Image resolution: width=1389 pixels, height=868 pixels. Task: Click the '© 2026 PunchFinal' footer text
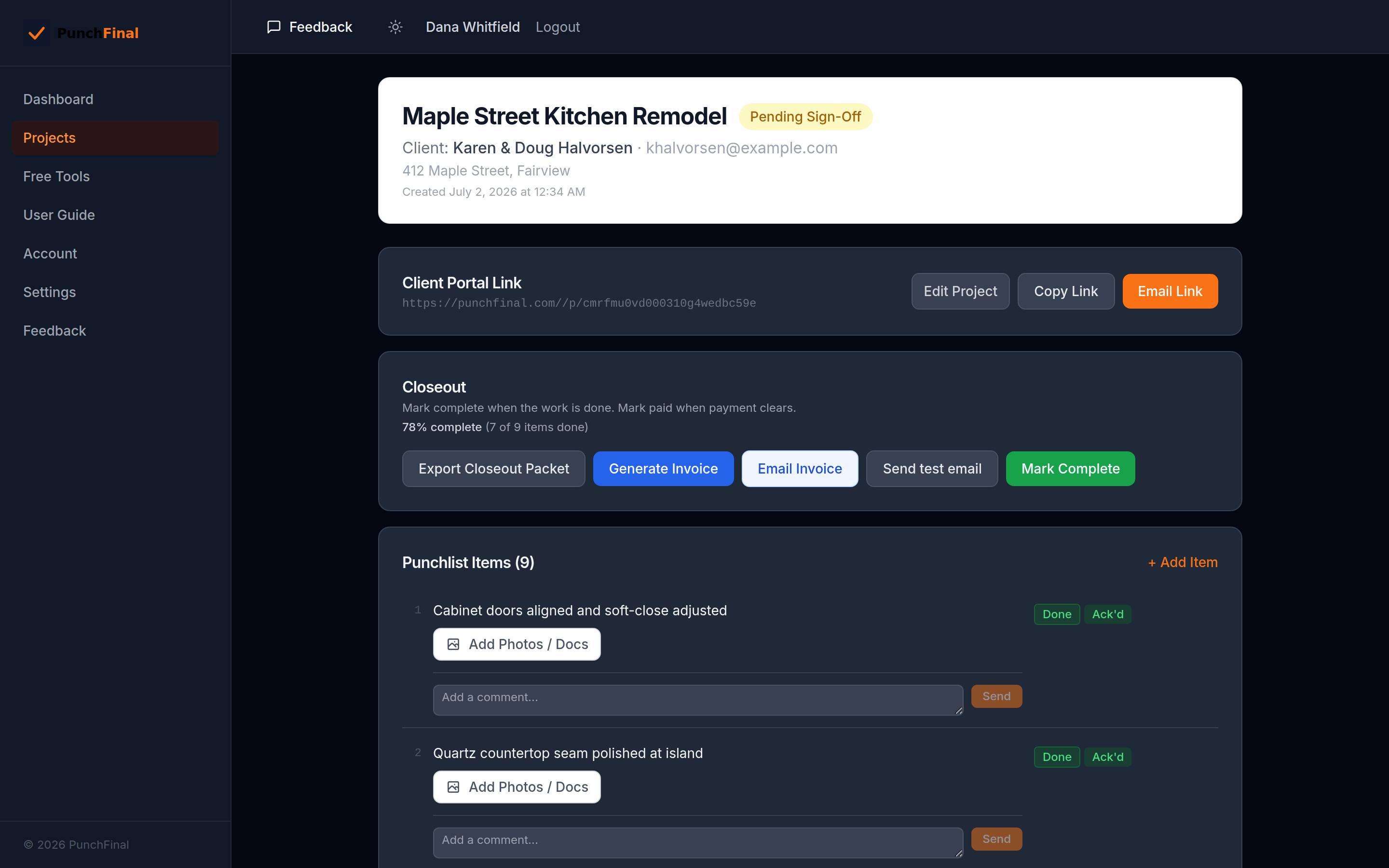pos(76,844)
